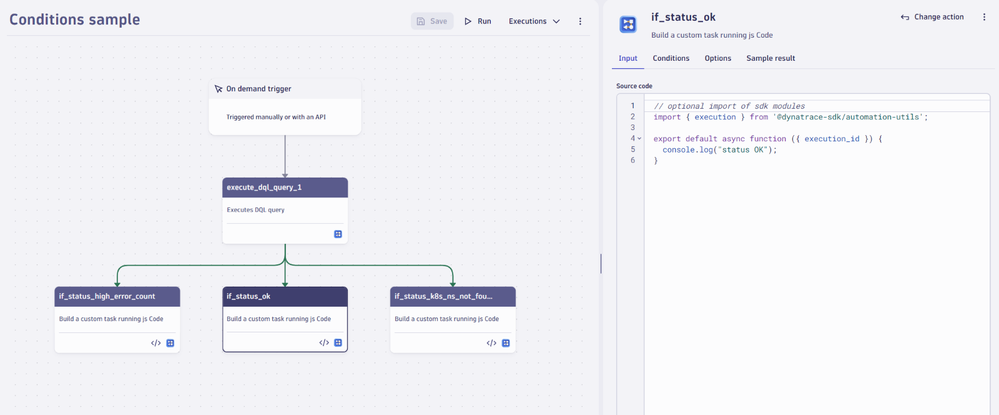Switch to the Input tab
The height and width of the screenshot is (415, 999).
pos(628,58)
